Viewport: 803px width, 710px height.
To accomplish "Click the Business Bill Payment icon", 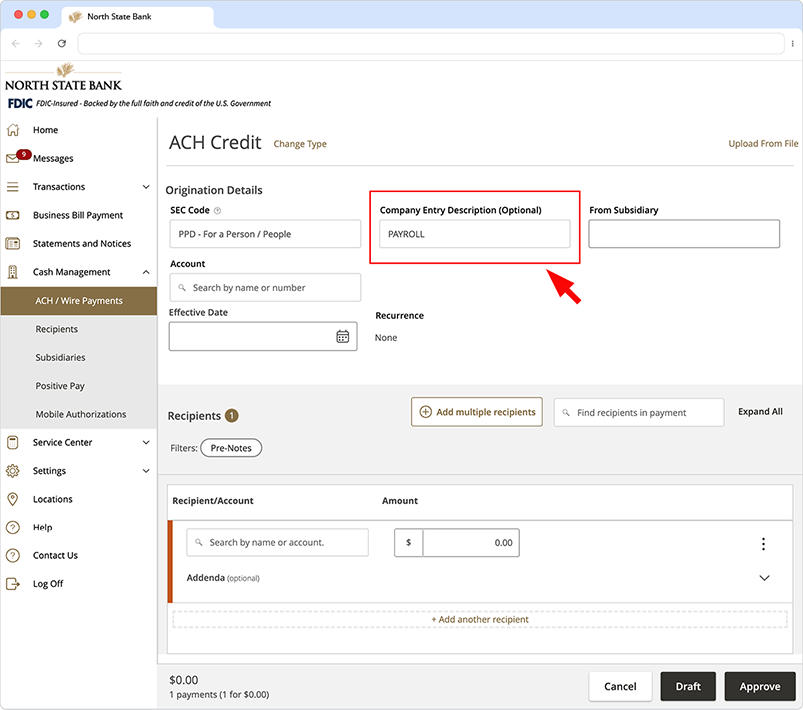I will coord(14,215).
